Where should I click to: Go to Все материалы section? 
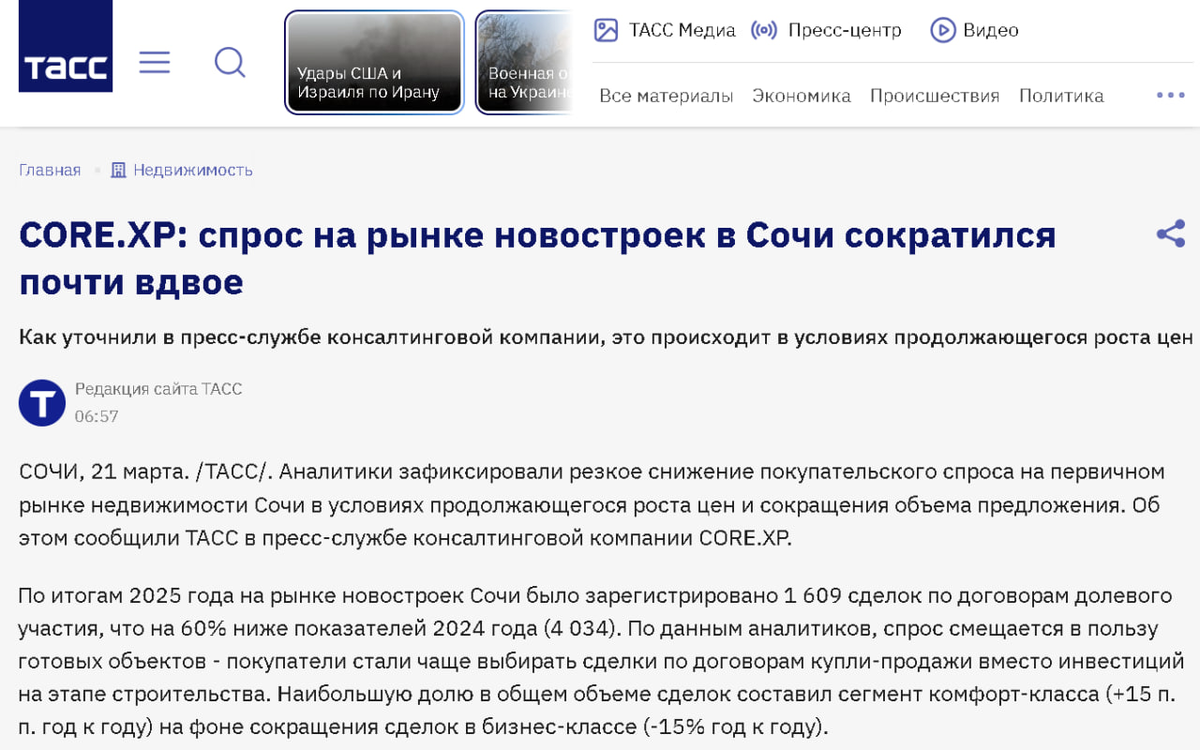pos(666,96)
